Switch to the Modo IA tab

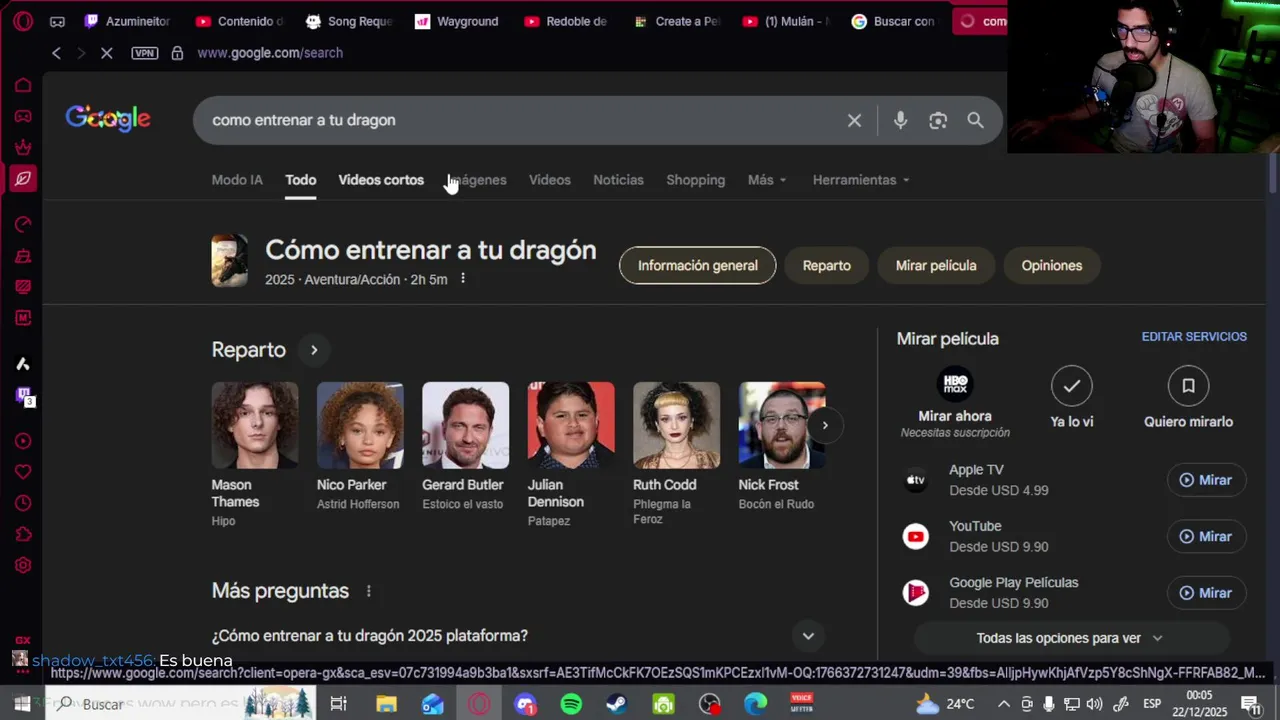(237, 180)
